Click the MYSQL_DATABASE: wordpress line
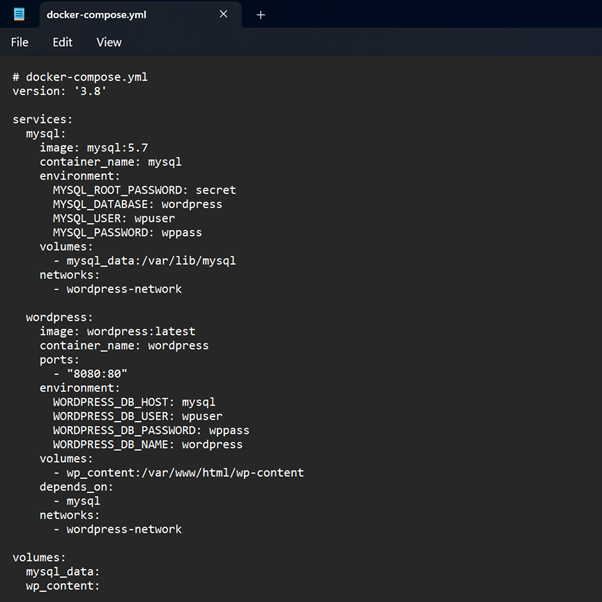This screenshot has width=602, height=602. click(x=137, y=204)
